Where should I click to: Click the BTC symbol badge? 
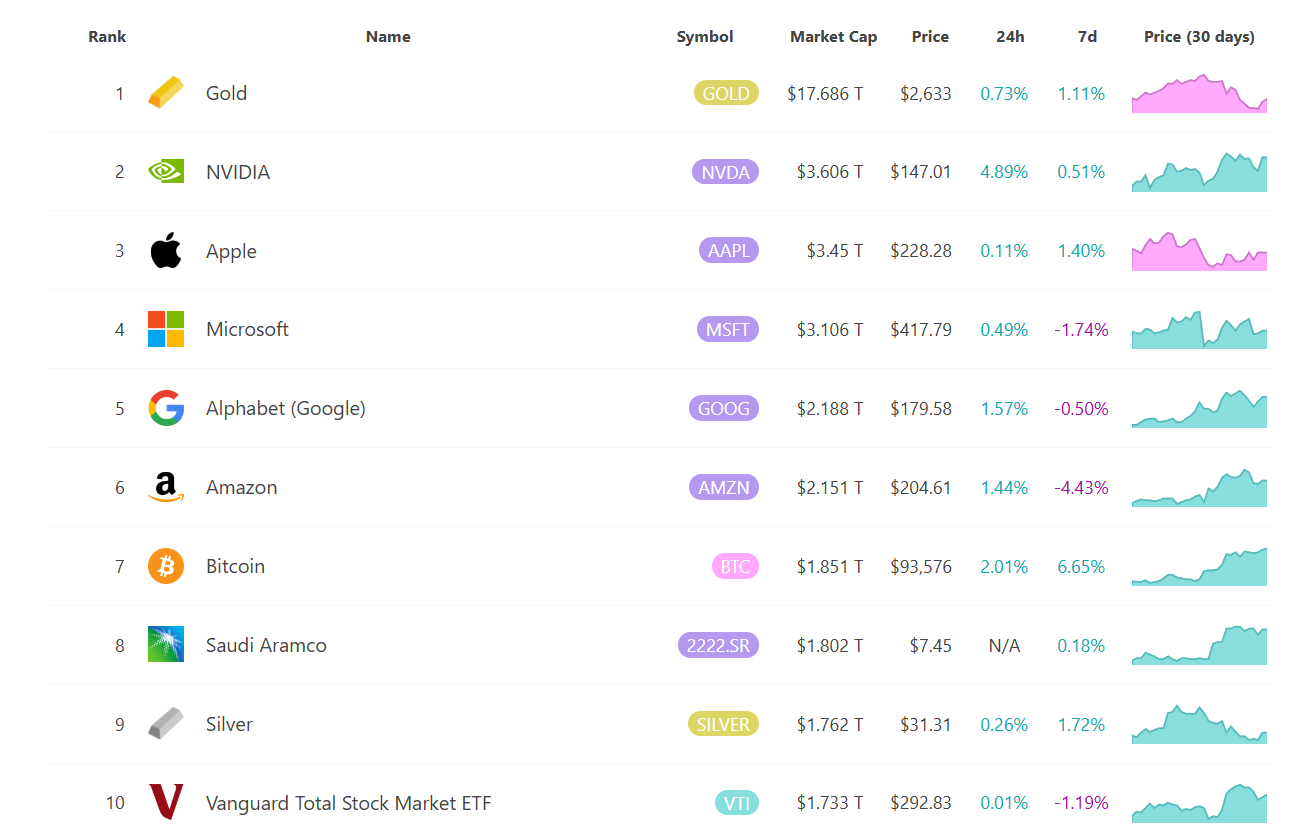(x=735, y=566)
